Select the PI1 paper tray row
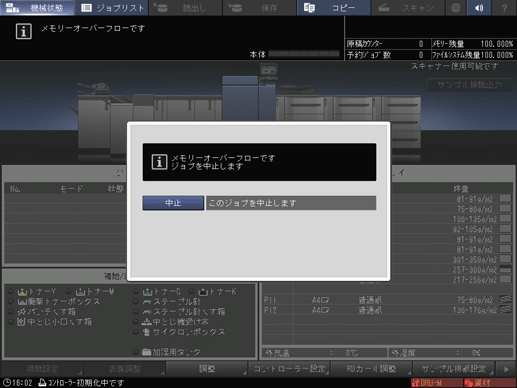This screenshot has width=517, height=388. [x=388, y=300]
